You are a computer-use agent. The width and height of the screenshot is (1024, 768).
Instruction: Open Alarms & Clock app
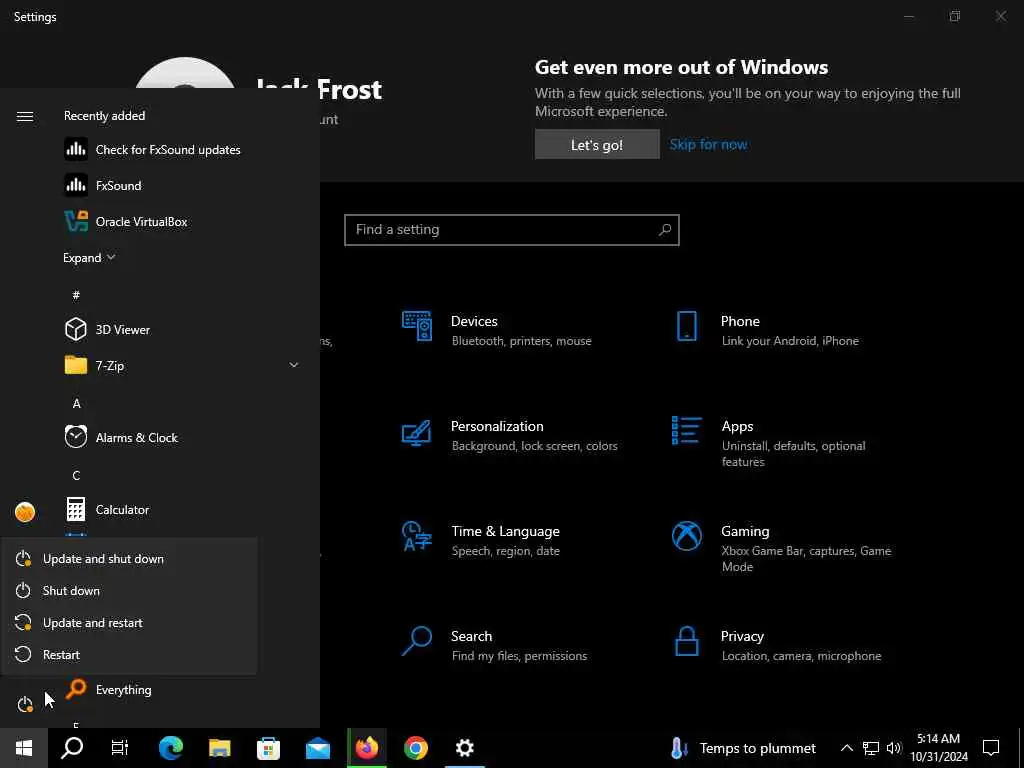pyautogui.click(x=136, y=438)
